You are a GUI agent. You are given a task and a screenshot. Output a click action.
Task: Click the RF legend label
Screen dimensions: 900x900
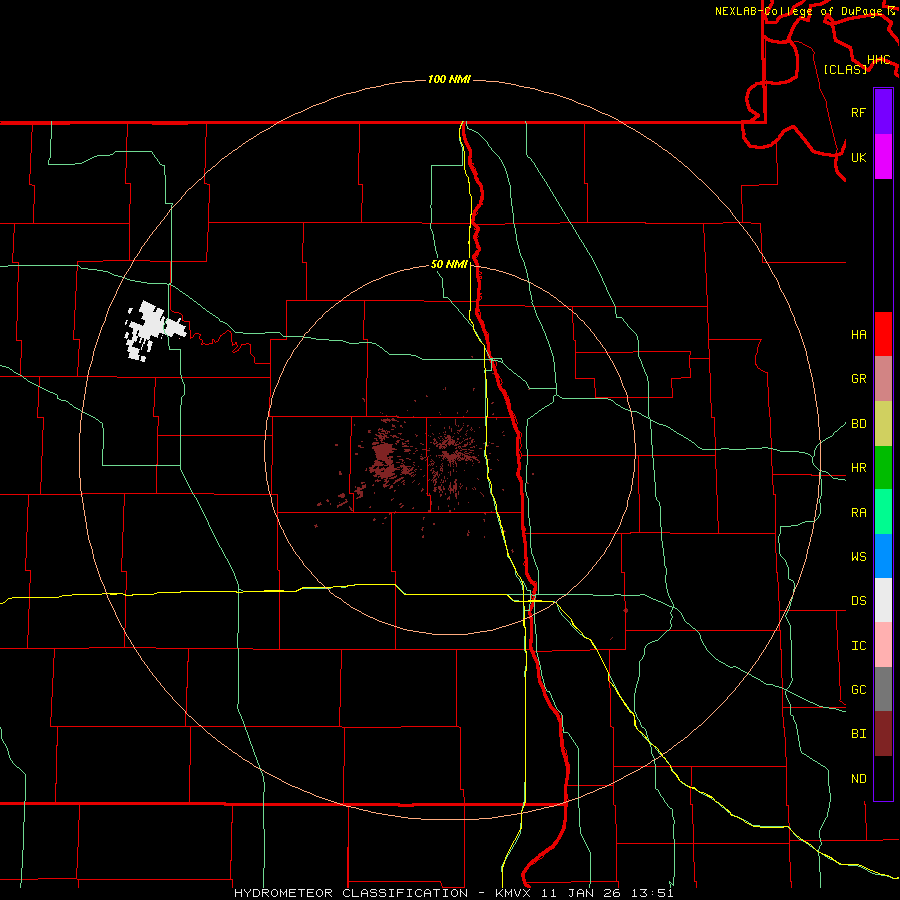(858, 112)
